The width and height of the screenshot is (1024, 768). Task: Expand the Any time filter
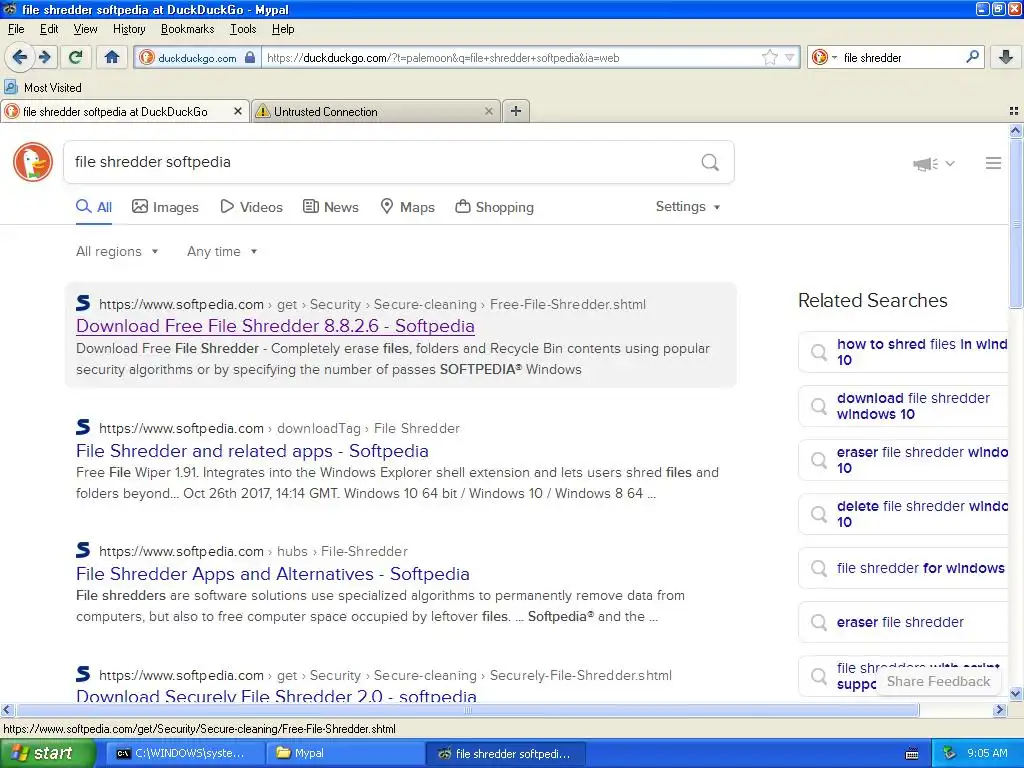click(x=222, y=251)
